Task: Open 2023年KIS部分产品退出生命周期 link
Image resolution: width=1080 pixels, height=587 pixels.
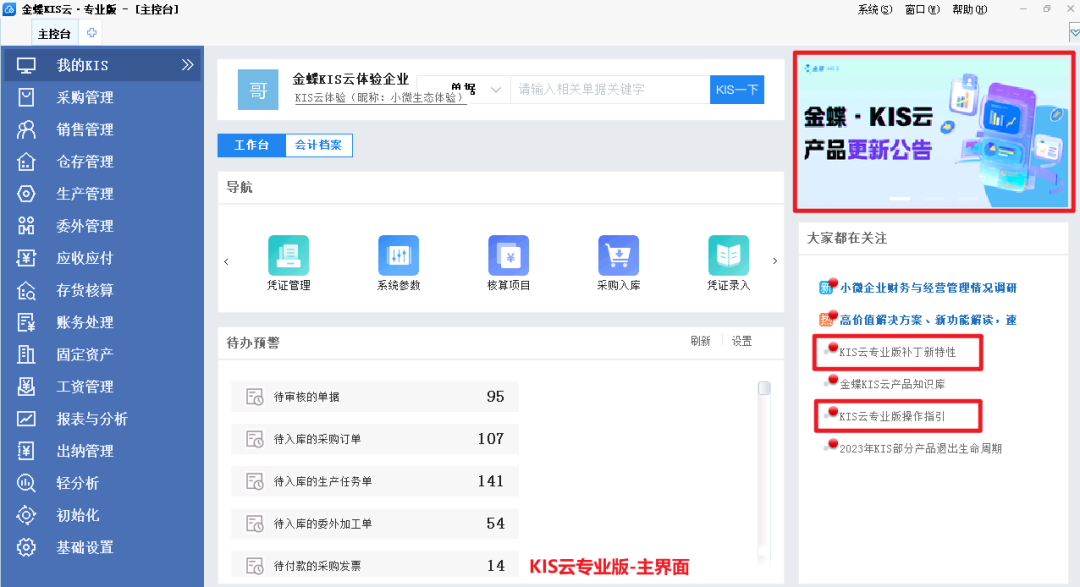Action: [920, 449]
